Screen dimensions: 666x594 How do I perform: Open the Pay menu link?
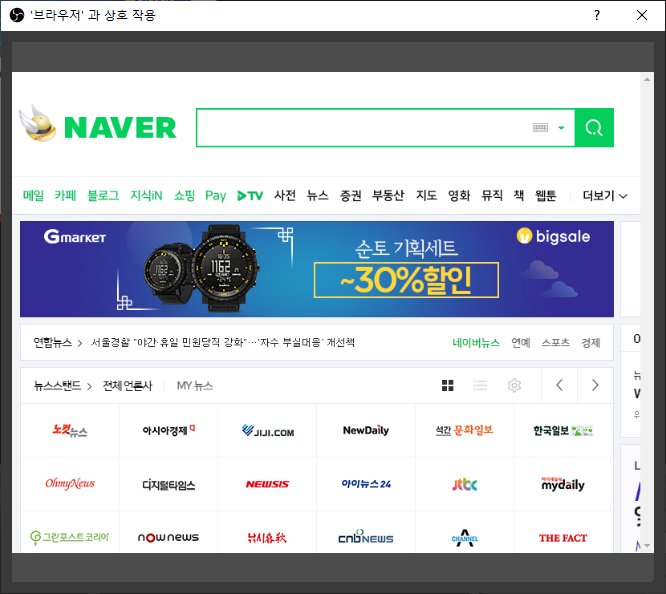(216, 196)
